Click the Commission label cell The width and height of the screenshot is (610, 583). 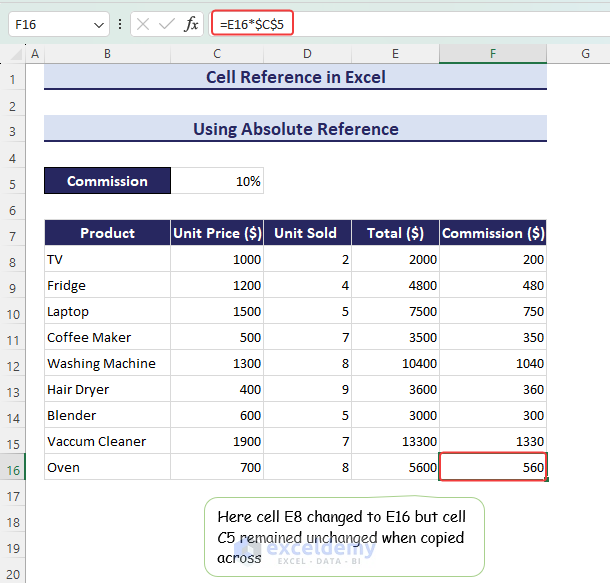click(x=107, y=181)
